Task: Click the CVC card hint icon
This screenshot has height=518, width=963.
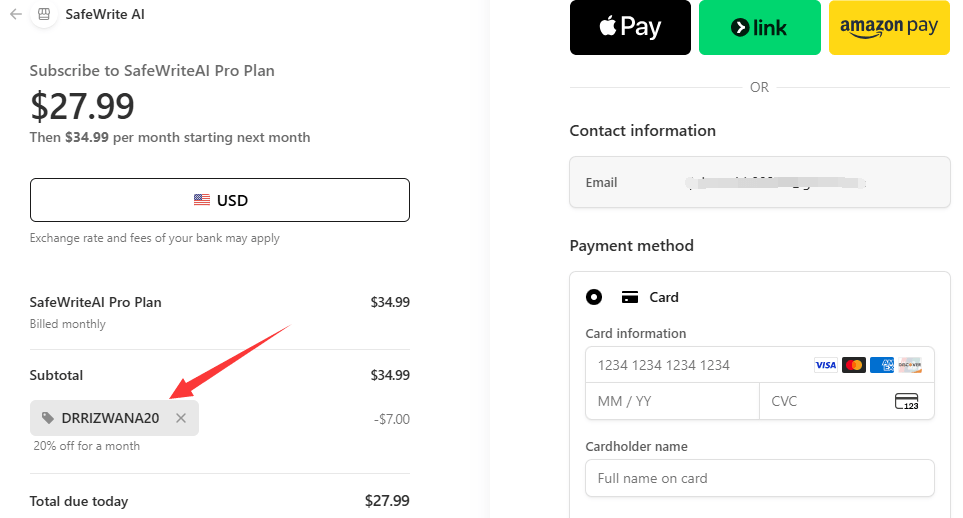Action: pos(906,401)
